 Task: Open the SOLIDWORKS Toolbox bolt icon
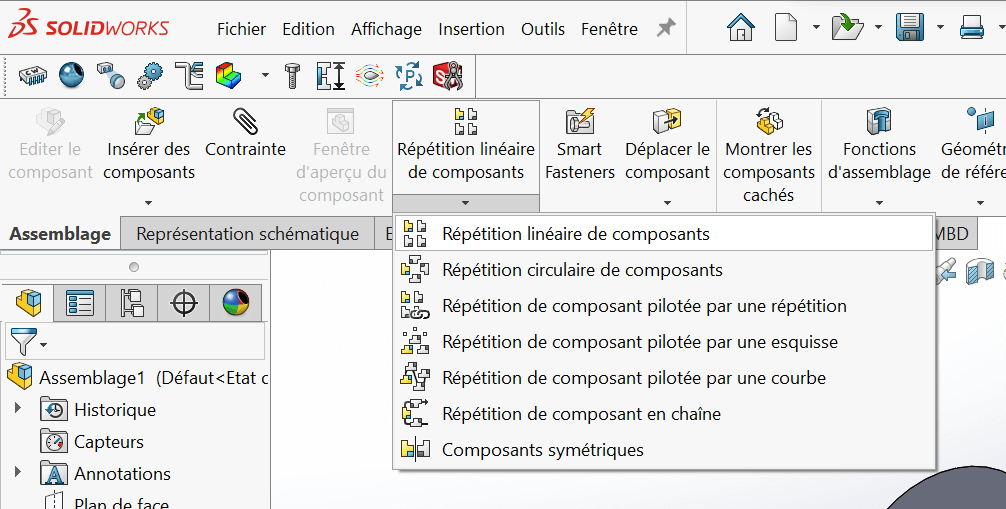[293, 75]
